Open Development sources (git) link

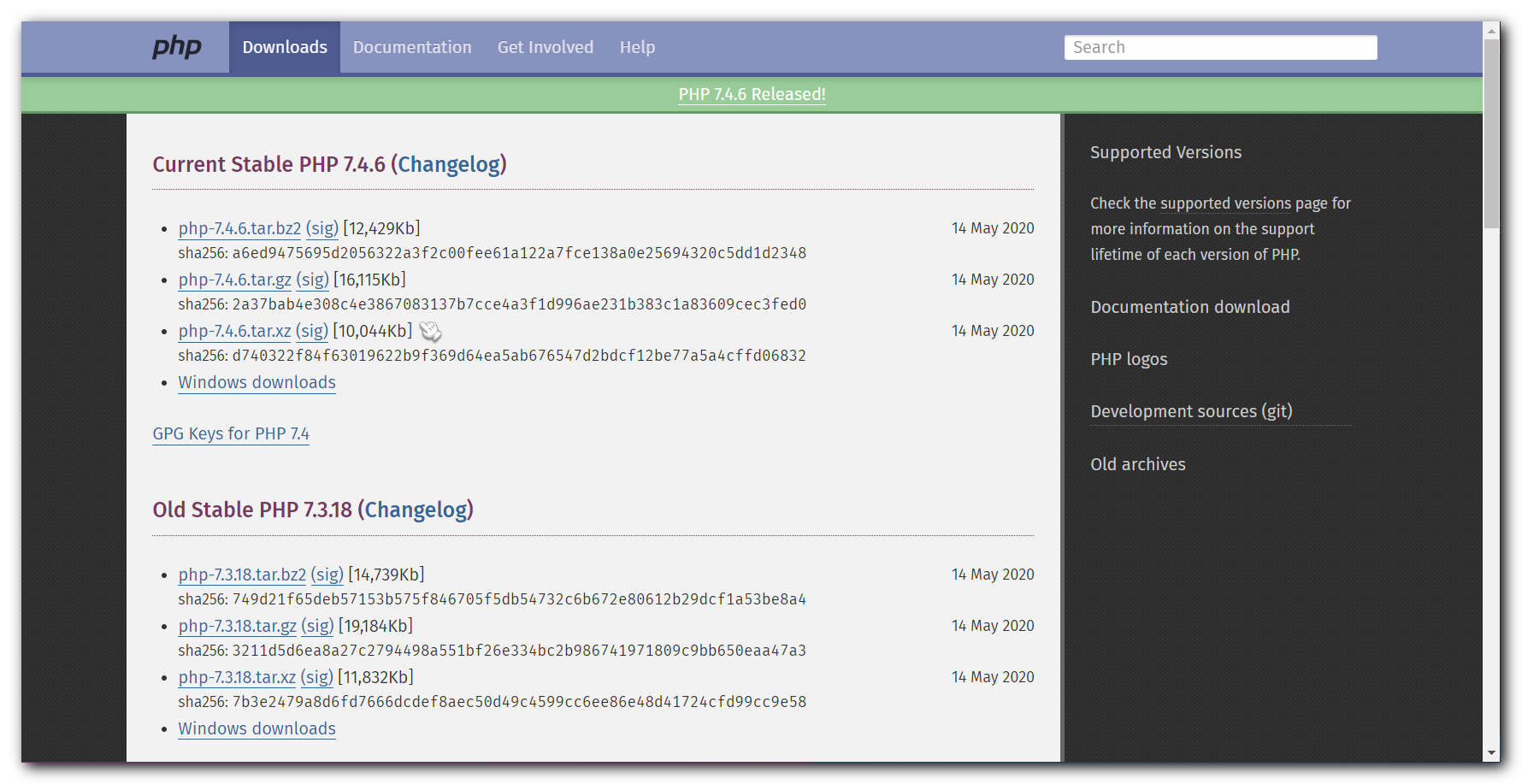point(1191,411)
